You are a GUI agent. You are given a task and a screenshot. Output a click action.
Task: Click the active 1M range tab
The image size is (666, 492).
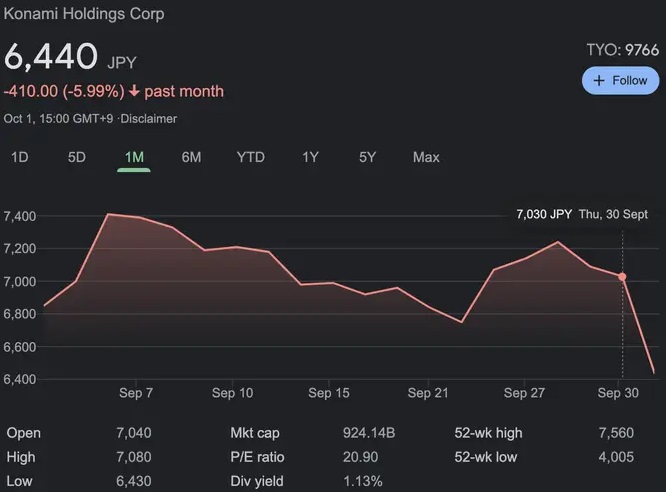134,157
